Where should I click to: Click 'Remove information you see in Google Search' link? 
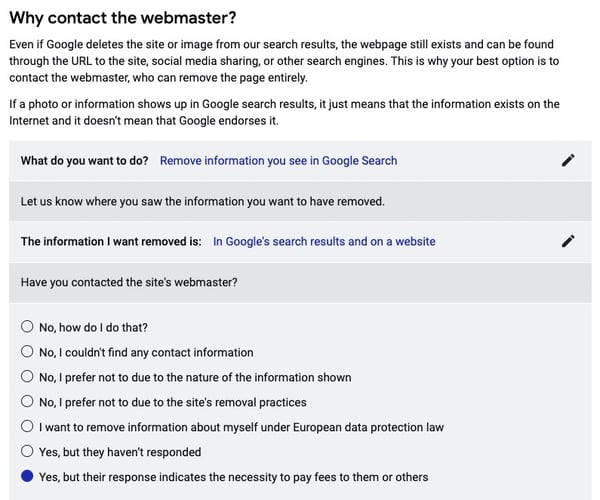[x=278, y=160]
